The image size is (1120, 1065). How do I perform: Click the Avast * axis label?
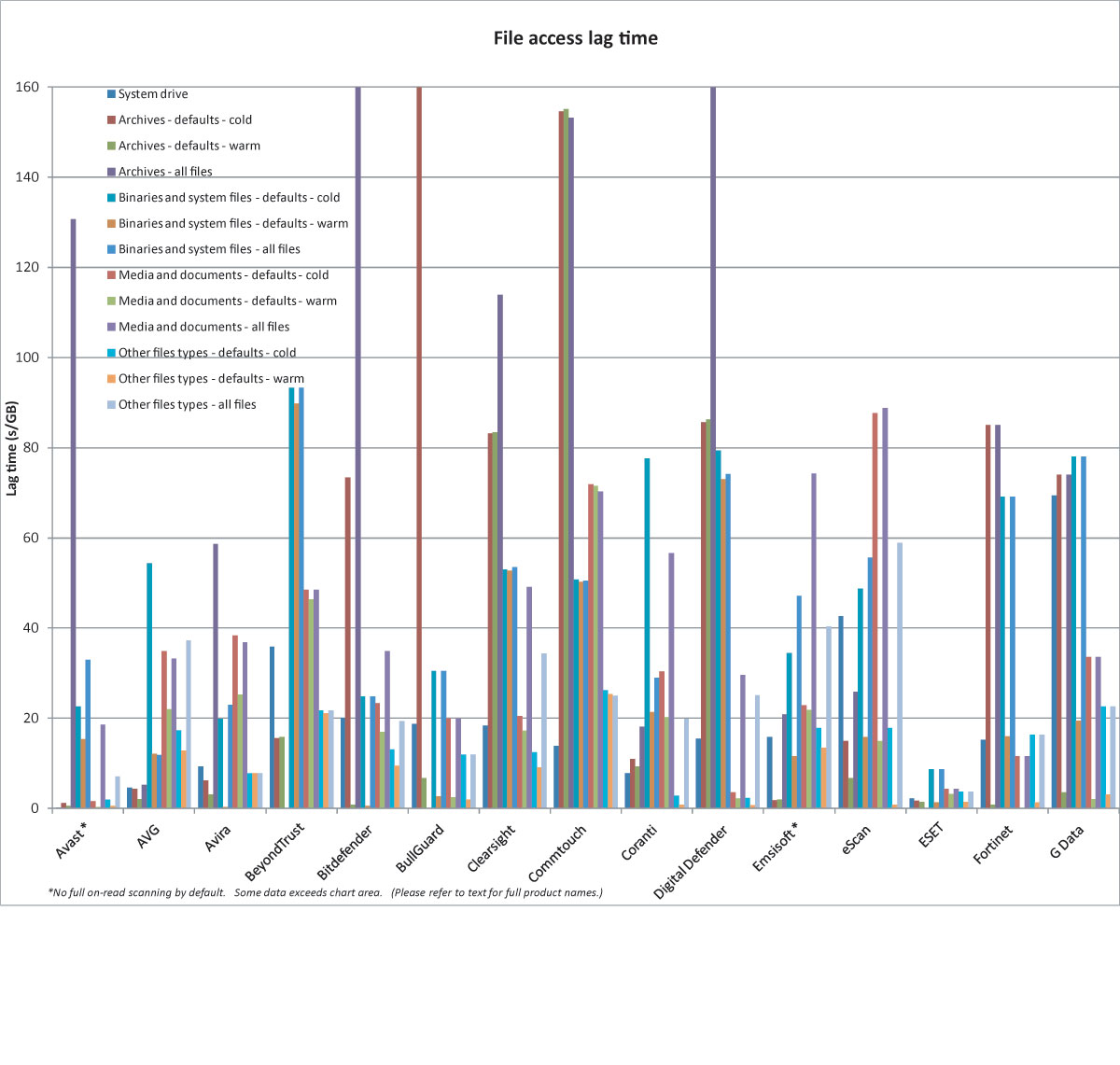(x=73, y=840)
